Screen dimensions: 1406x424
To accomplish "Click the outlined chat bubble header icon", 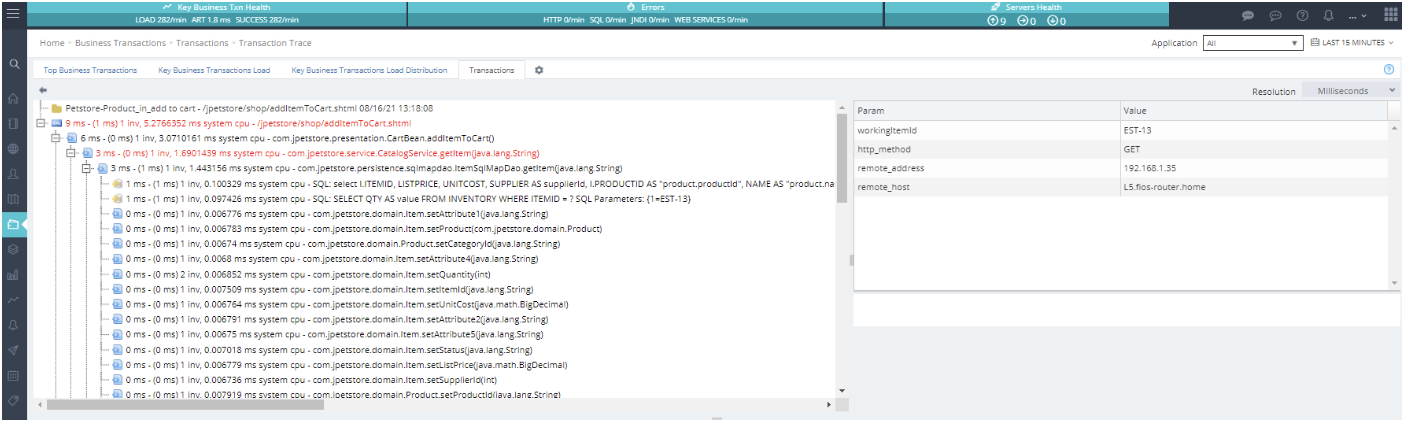I will click(1275, 16).
